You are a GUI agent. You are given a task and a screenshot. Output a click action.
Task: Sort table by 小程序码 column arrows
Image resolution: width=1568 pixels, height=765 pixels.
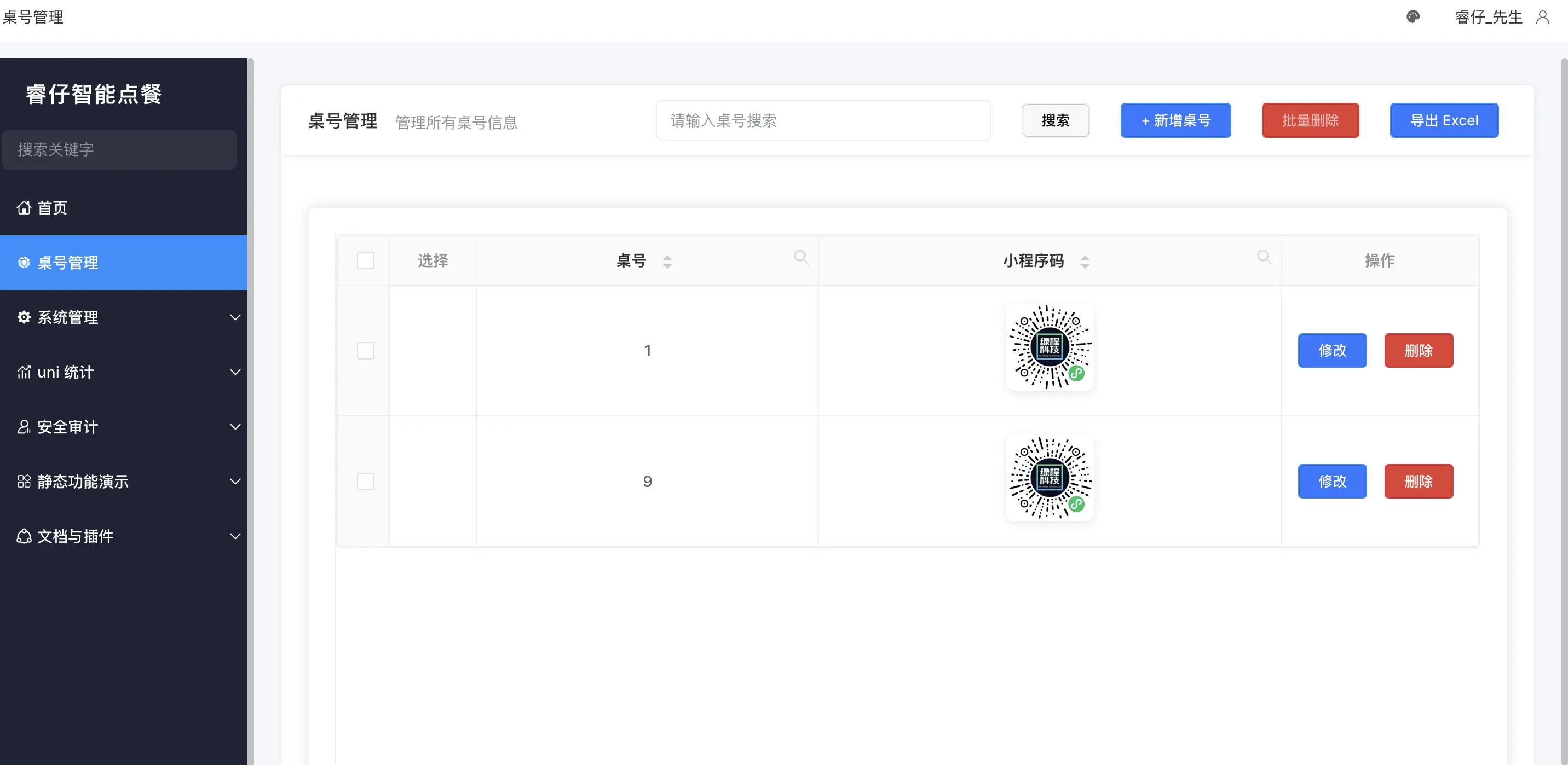1085,262
